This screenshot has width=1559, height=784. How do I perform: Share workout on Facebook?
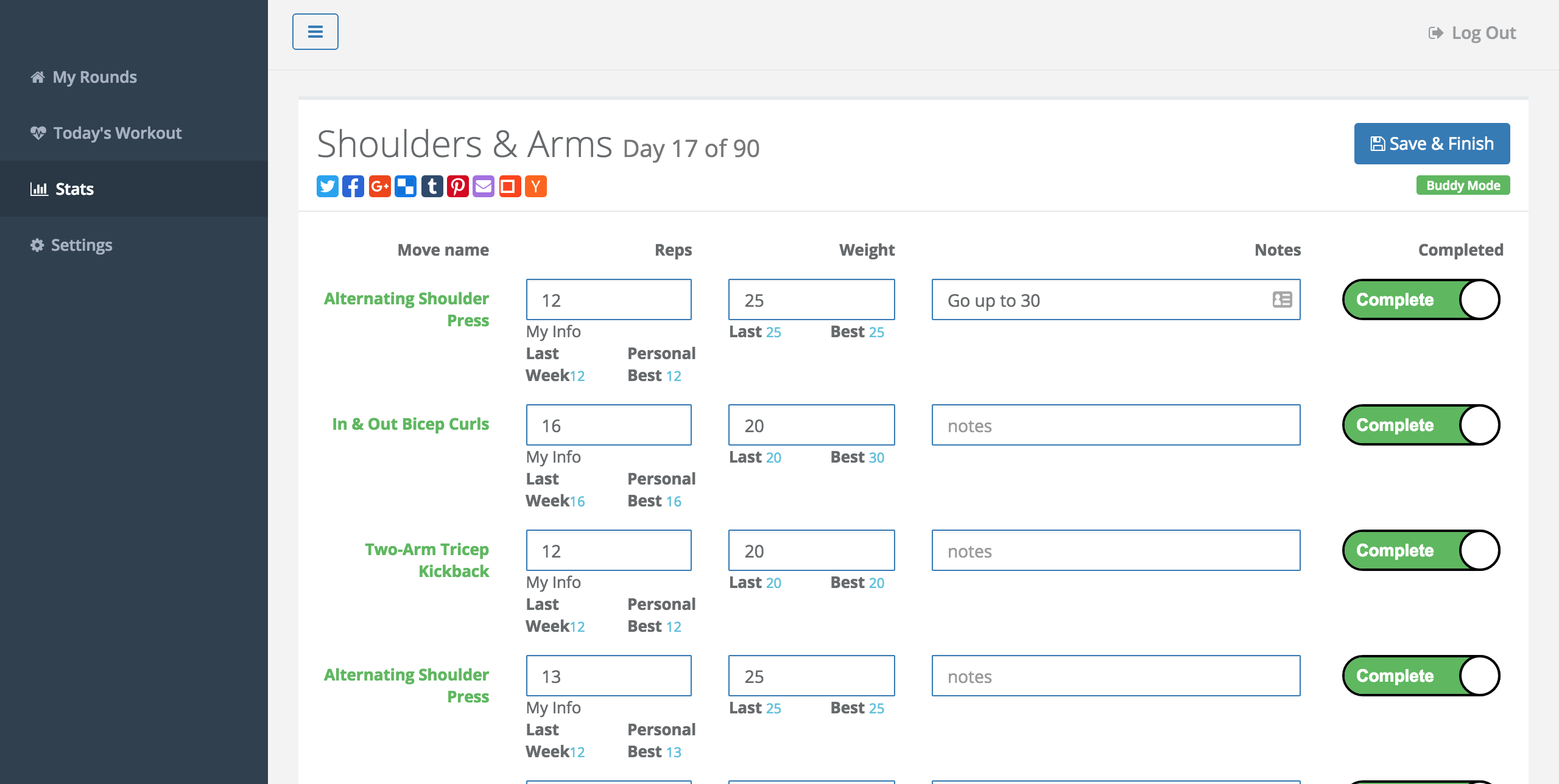tap(353, 186)
